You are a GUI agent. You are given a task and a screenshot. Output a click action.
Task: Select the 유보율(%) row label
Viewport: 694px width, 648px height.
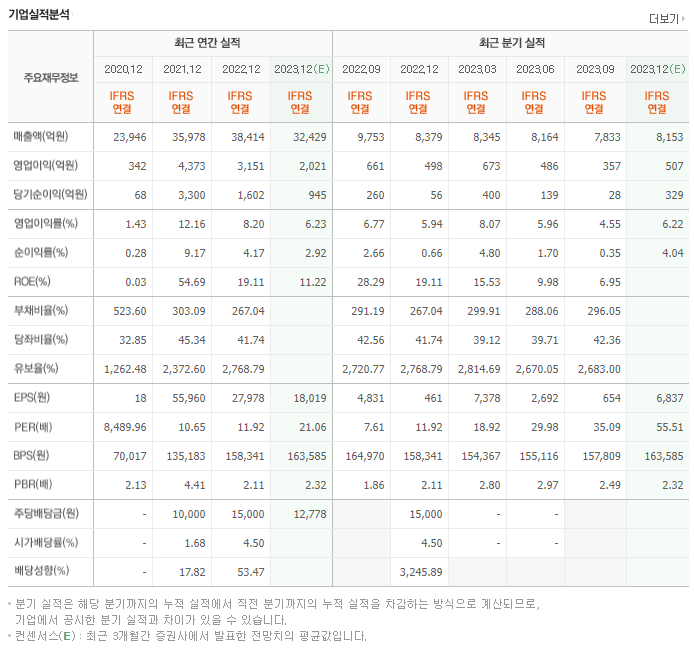(35, 368)
